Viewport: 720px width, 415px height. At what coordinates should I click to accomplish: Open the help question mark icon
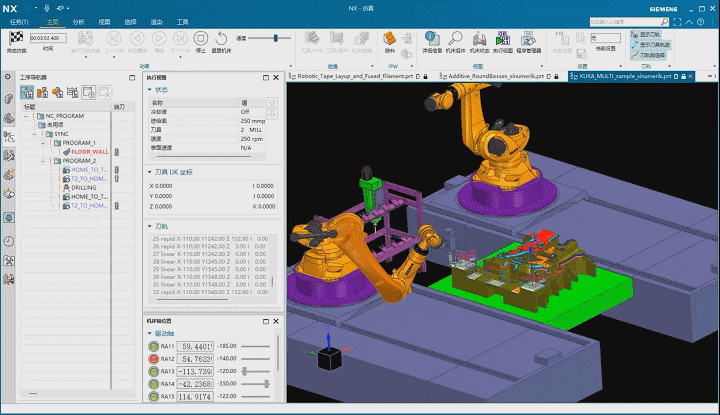700,22
